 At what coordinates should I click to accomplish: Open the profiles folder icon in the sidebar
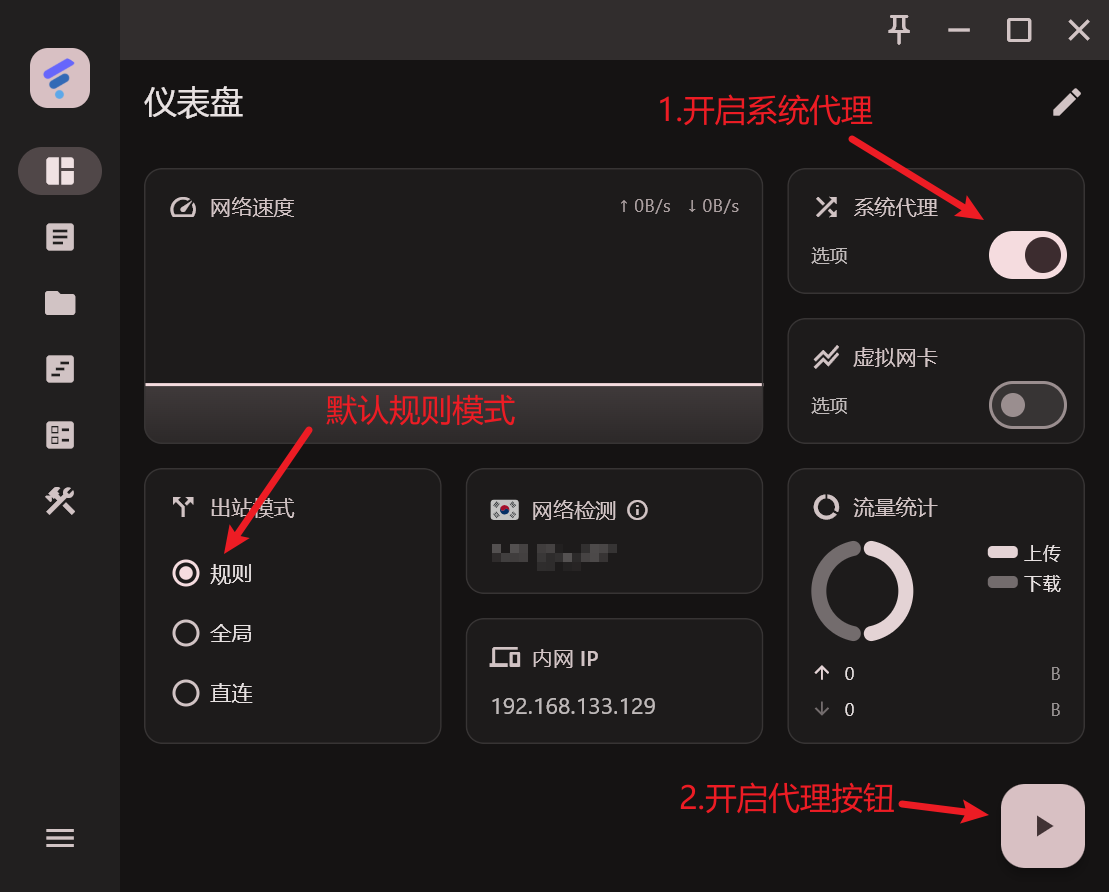[60, 303]
